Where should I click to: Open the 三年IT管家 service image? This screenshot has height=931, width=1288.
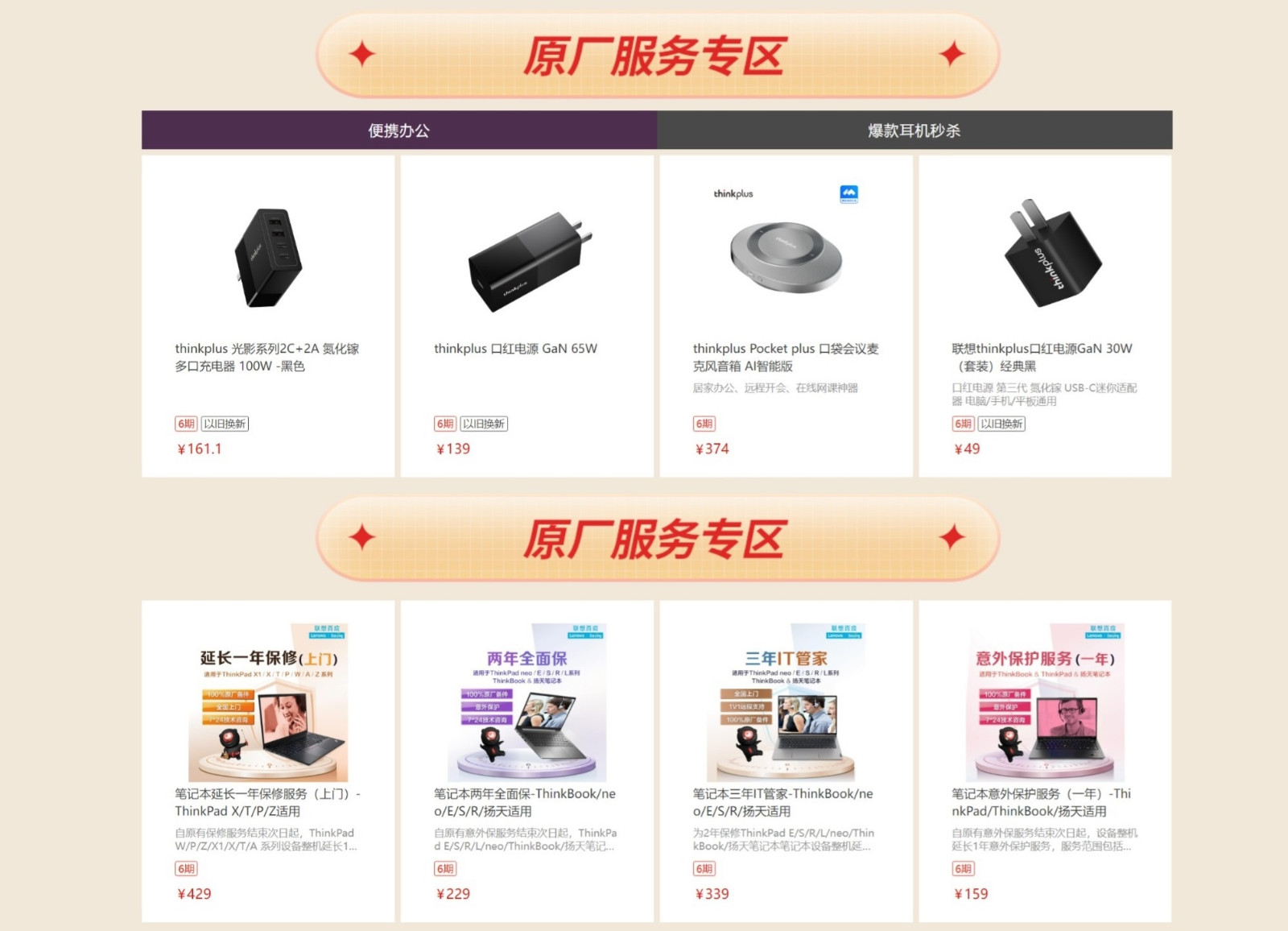pyautogui.click(x=786, y=702)
